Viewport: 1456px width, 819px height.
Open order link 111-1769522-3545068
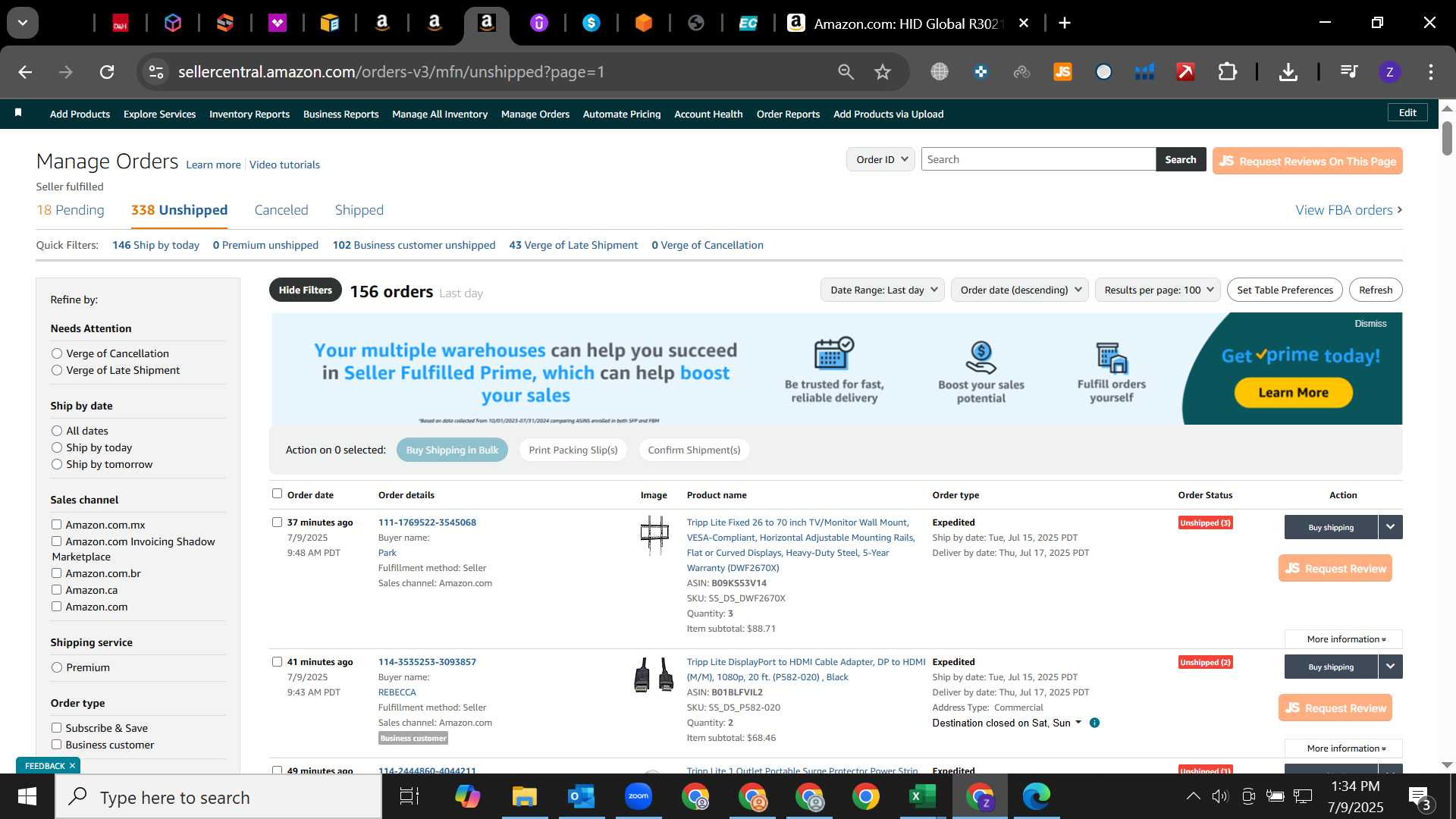tap(427, 522)
